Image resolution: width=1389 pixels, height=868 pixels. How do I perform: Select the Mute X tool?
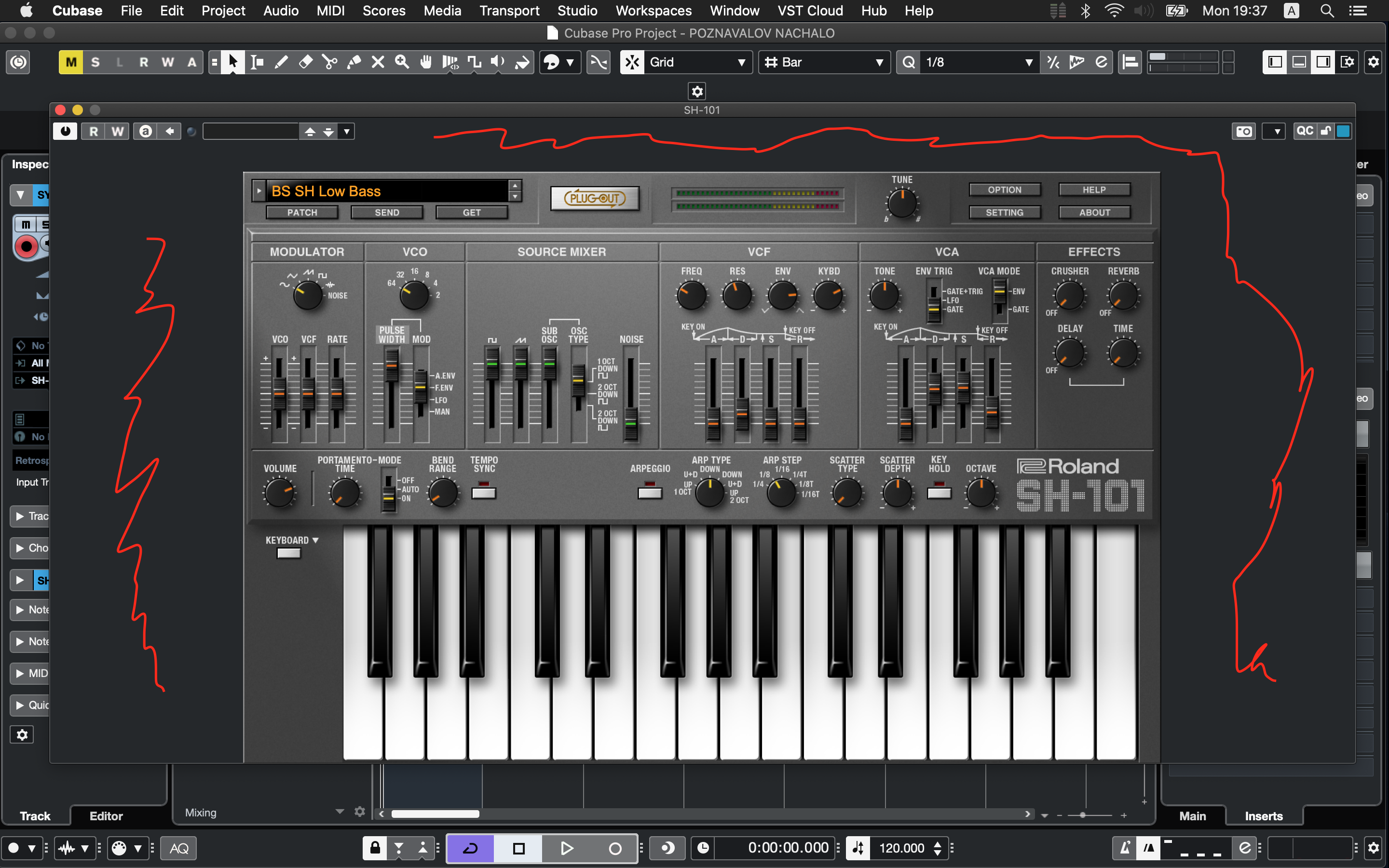coord(378,62)
